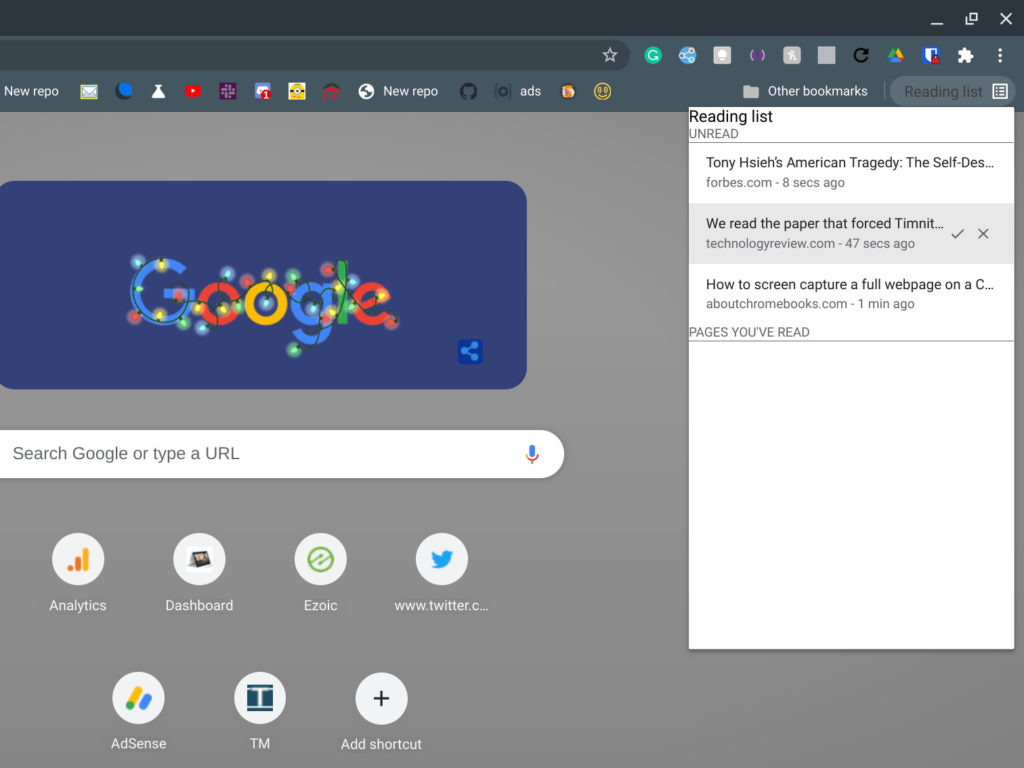This screenshot has width=1024, height=768.
Task: Open Chrome's three-dot menu
Action: point(1000,55)
